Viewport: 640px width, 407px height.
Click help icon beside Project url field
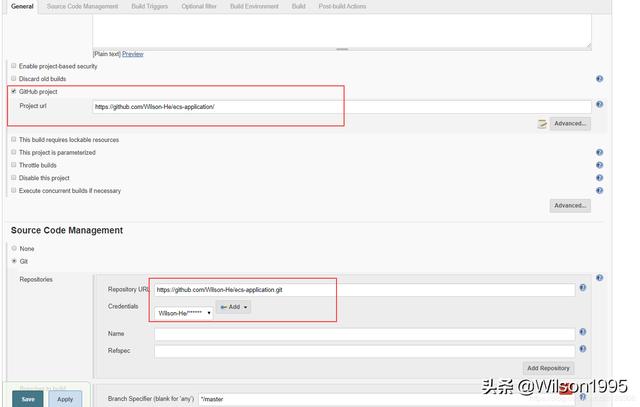[599, 105]
